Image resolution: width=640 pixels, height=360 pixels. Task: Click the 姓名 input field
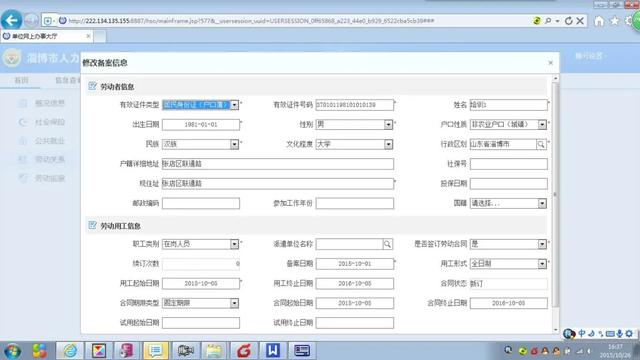click(x=509, y=105)
